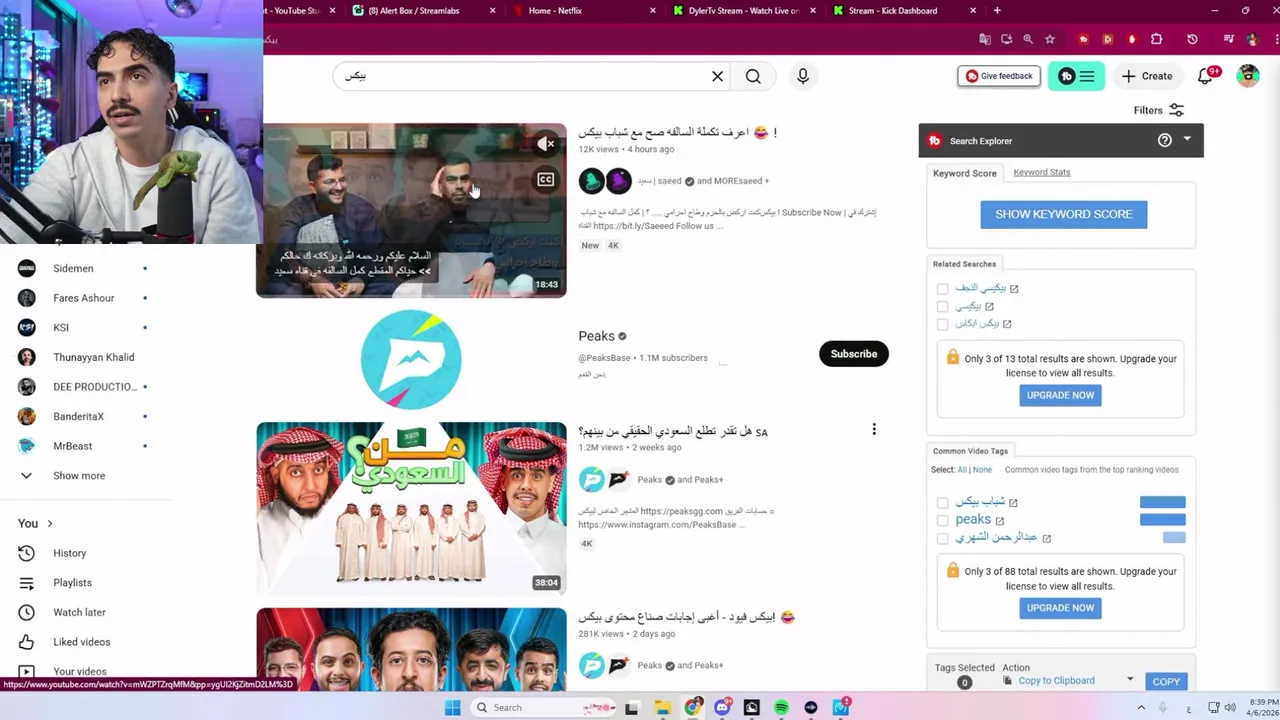Open external link for third related search

click(1007, 324)
